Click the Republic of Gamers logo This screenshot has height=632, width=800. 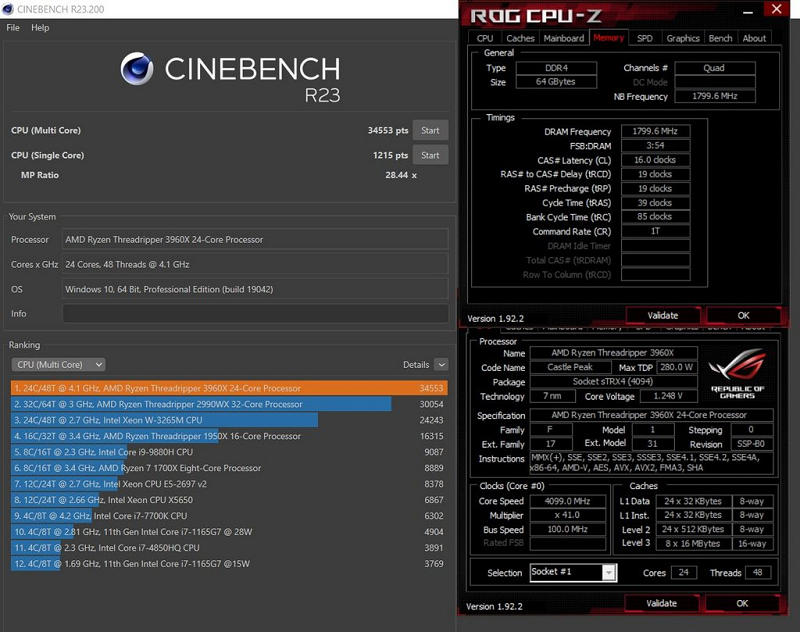(x=738, y=373)
